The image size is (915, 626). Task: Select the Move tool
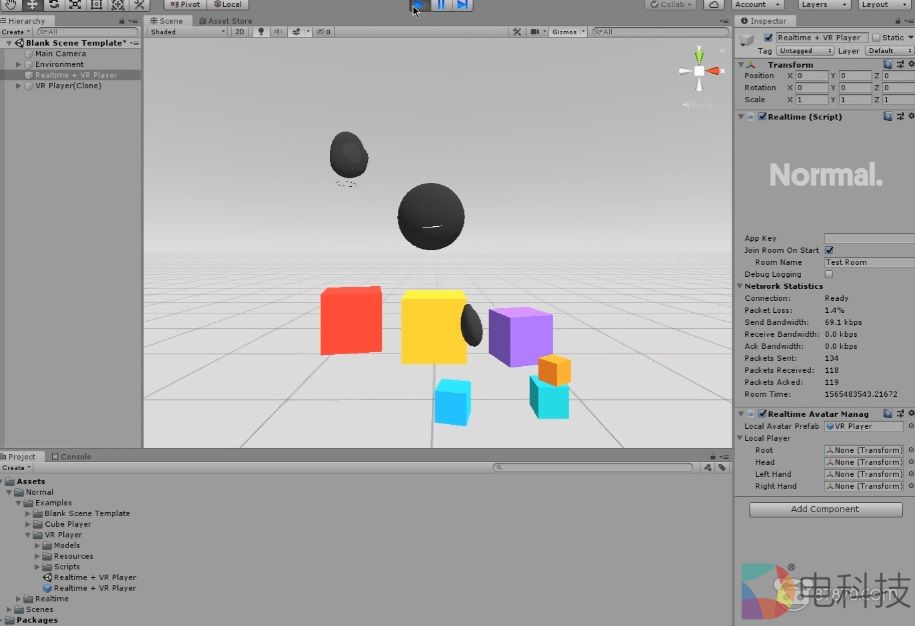coord(32,5)
